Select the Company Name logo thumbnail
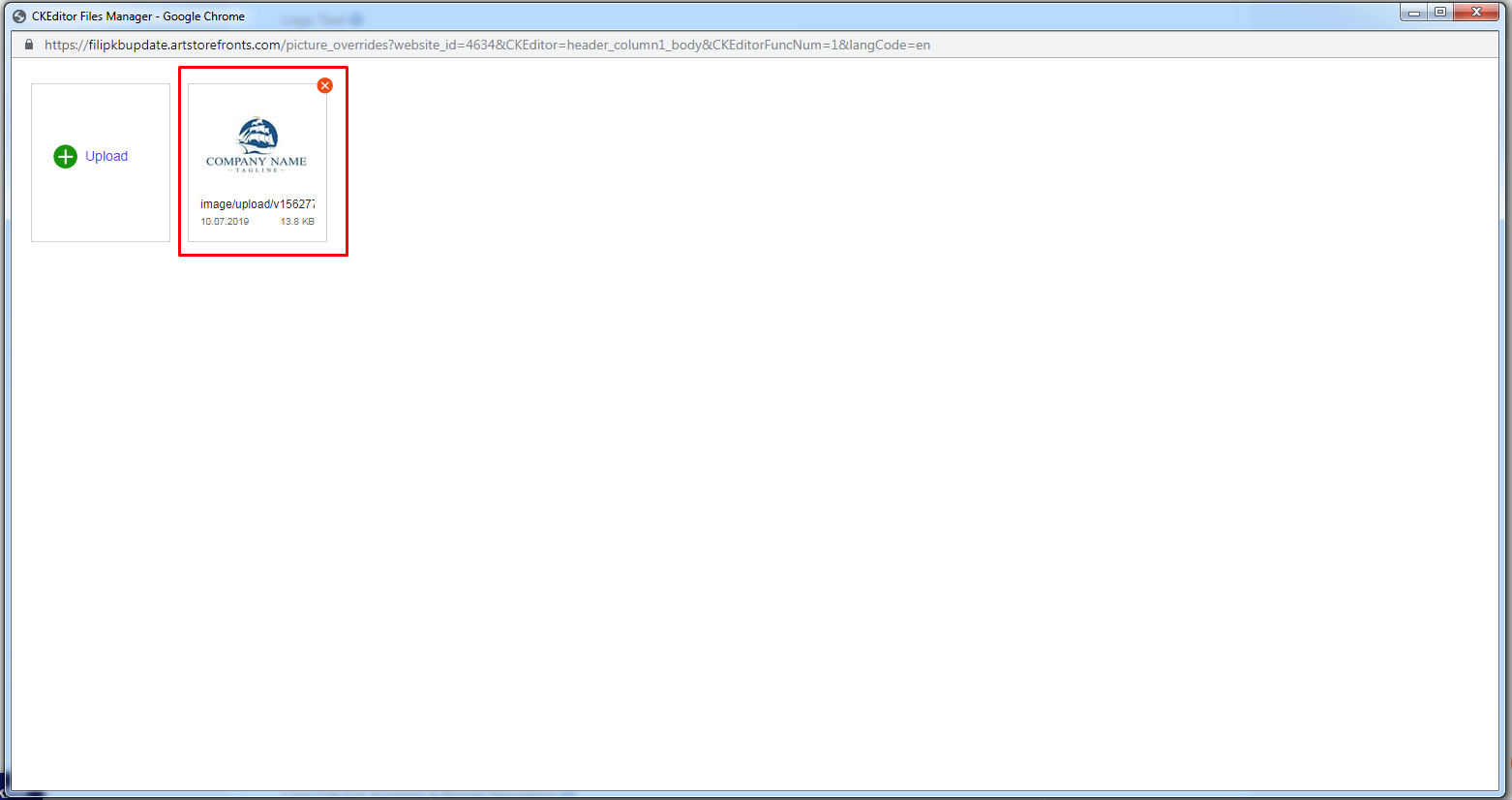The image size is (1512, 800). pos(257,145)
